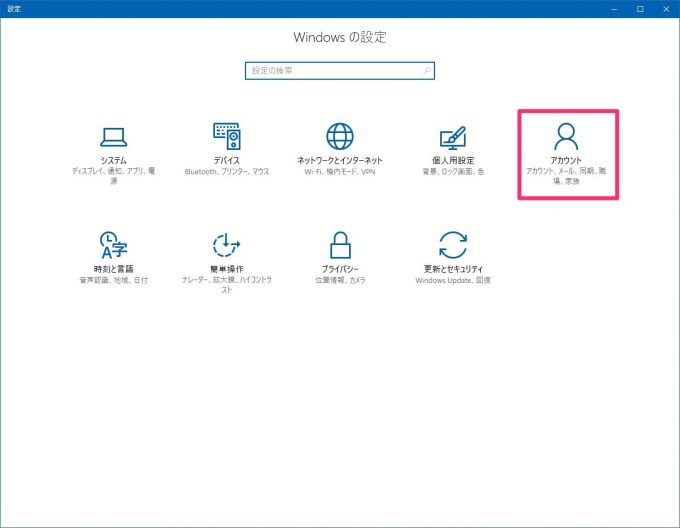Open the ネットワークとインターネット globe icon
Image resolution: width=680 pixels, height=528 pixels.
click(x=340, y=136)
